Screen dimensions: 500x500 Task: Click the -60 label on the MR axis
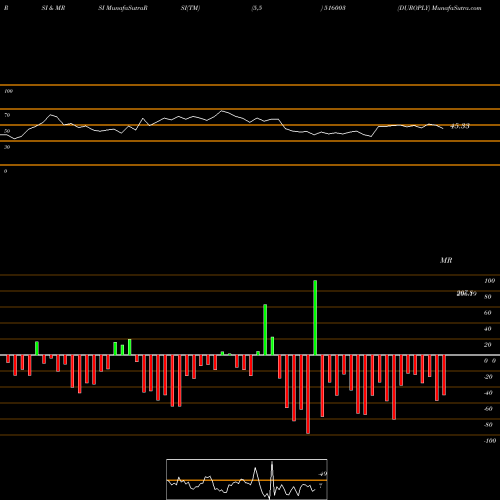pos(488,409)
